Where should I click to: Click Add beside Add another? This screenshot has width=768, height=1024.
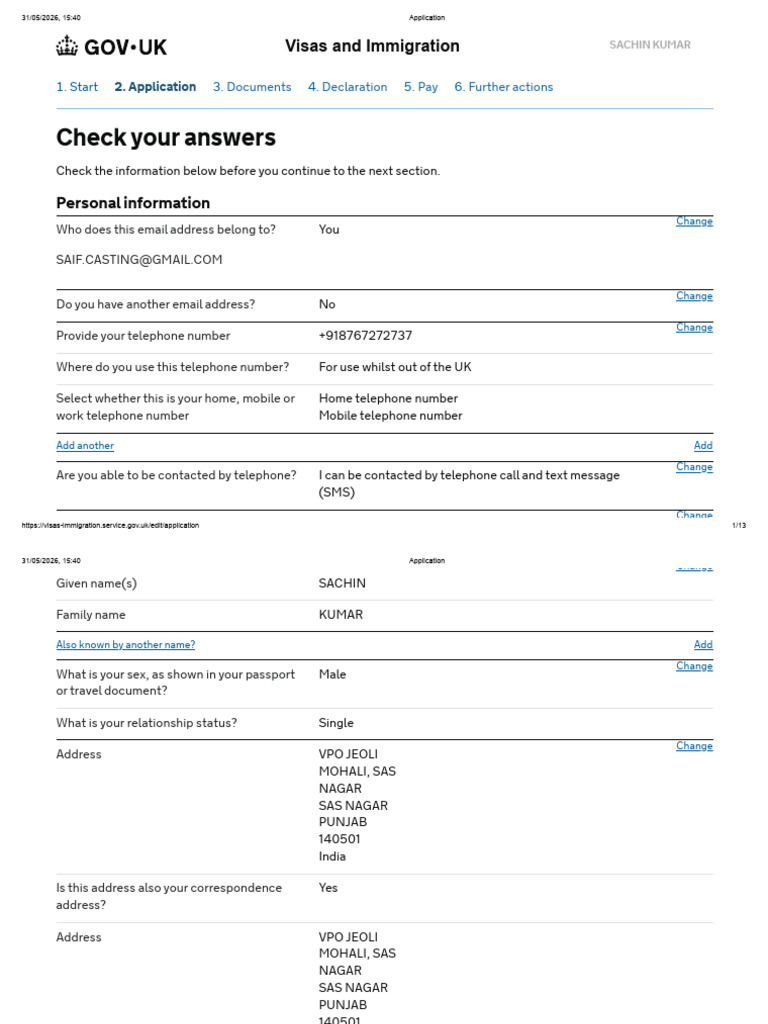point(703,445)
